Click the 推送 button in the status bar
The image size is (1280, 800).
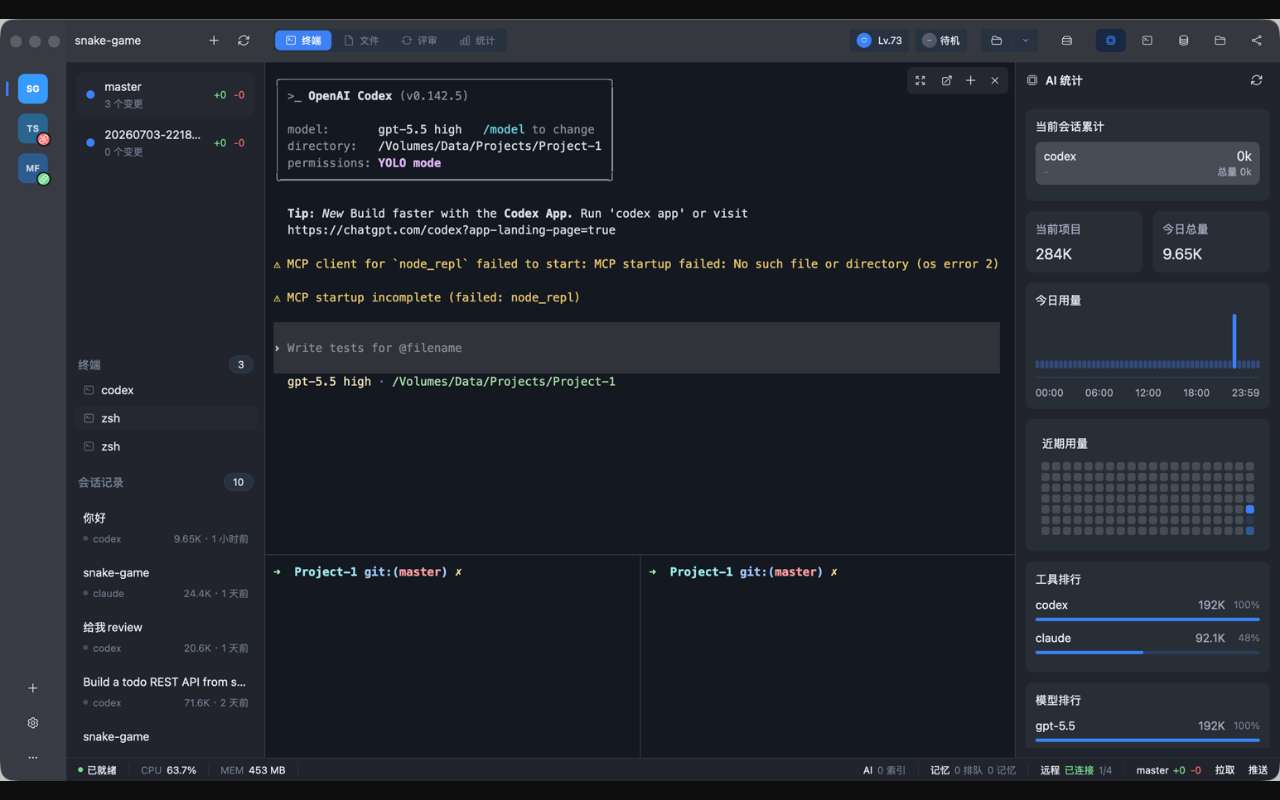[1258, 770]
